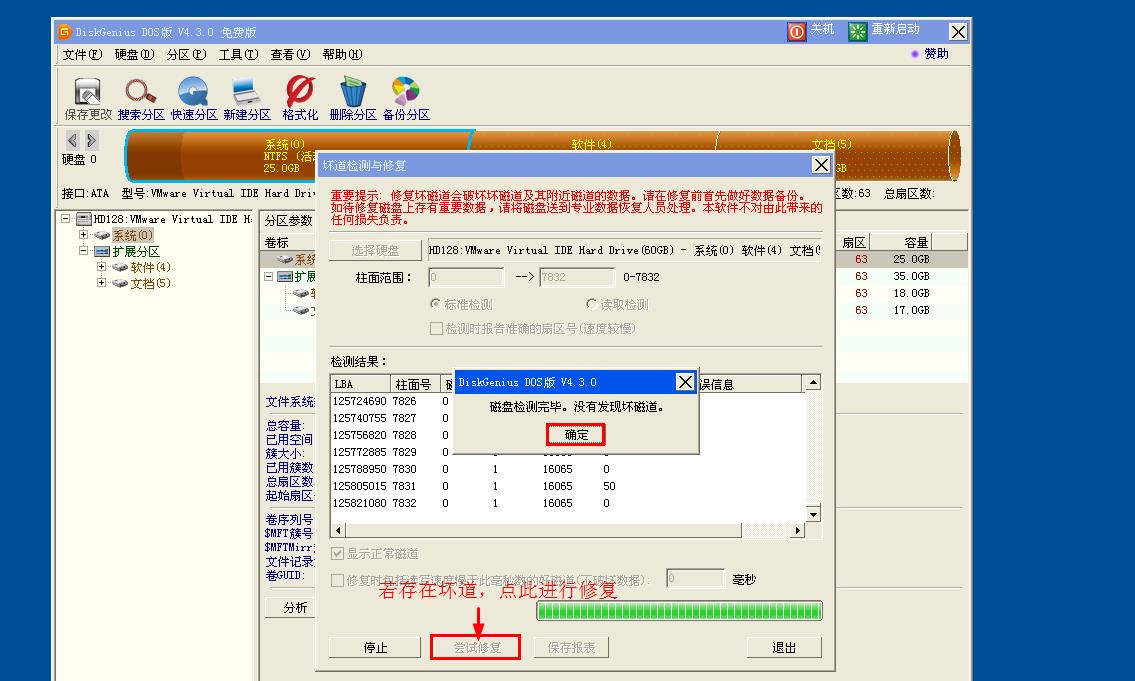Open the View (查看) menu
Screen dimensions: 1135x681
point(290,54)
